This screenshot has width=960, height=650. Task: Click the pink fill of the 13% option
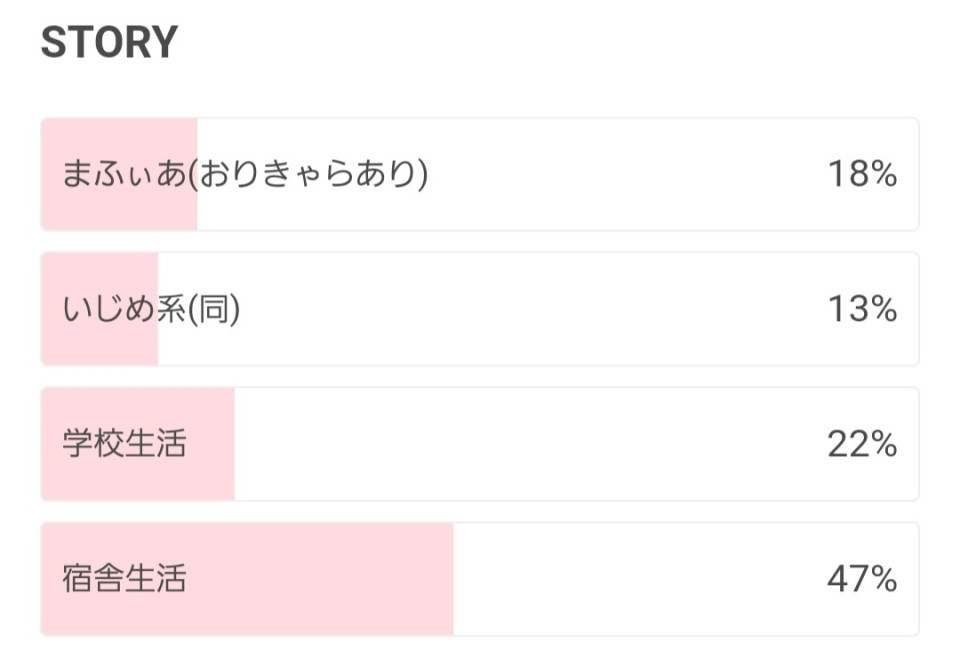(x=100, y=309)
